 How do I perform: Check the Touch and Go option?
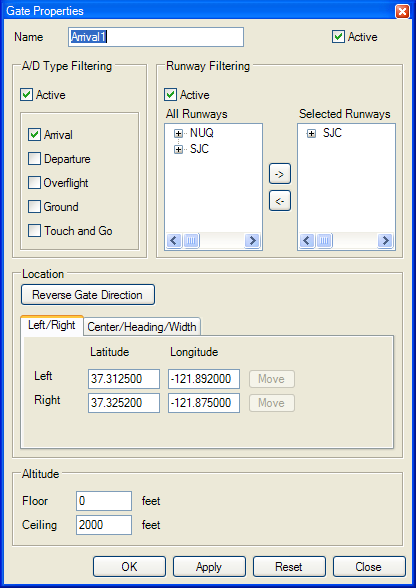34,231
